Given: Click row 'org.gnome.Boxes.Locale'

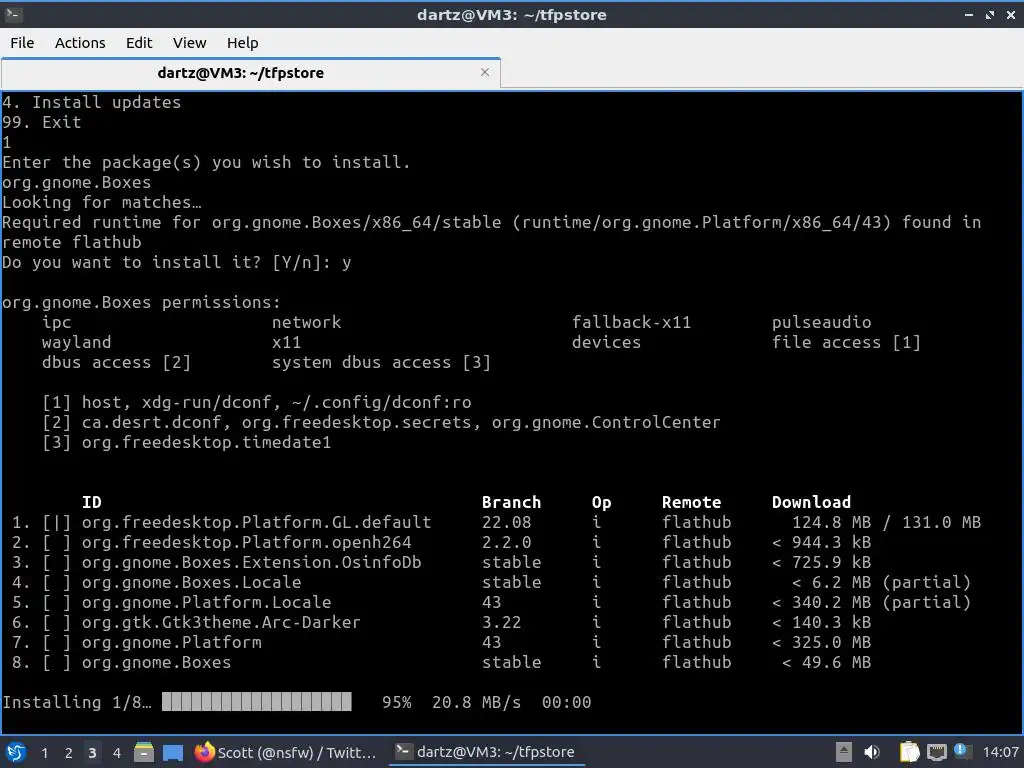Looking at the screenshot, I should [x=491, y=583].
